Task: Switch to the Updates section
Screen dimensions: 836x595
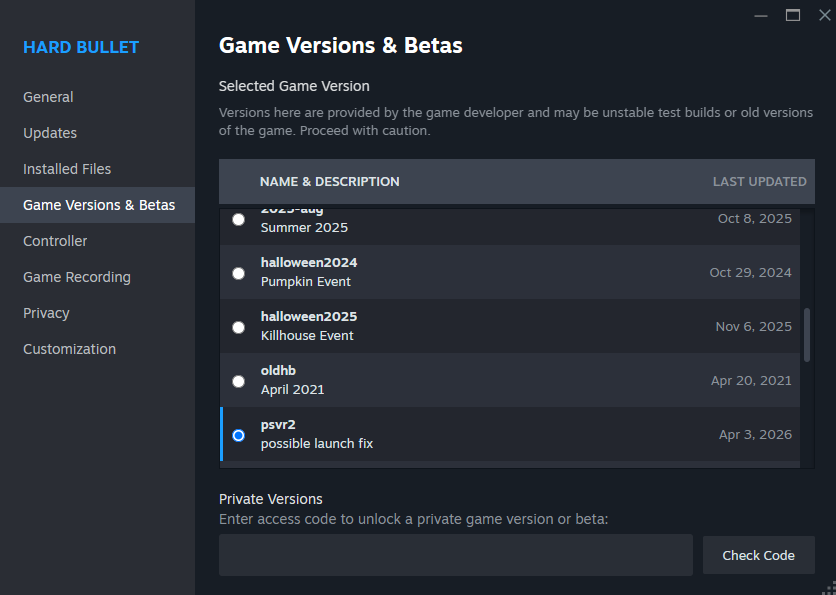Action: click(x=50, y=133)
